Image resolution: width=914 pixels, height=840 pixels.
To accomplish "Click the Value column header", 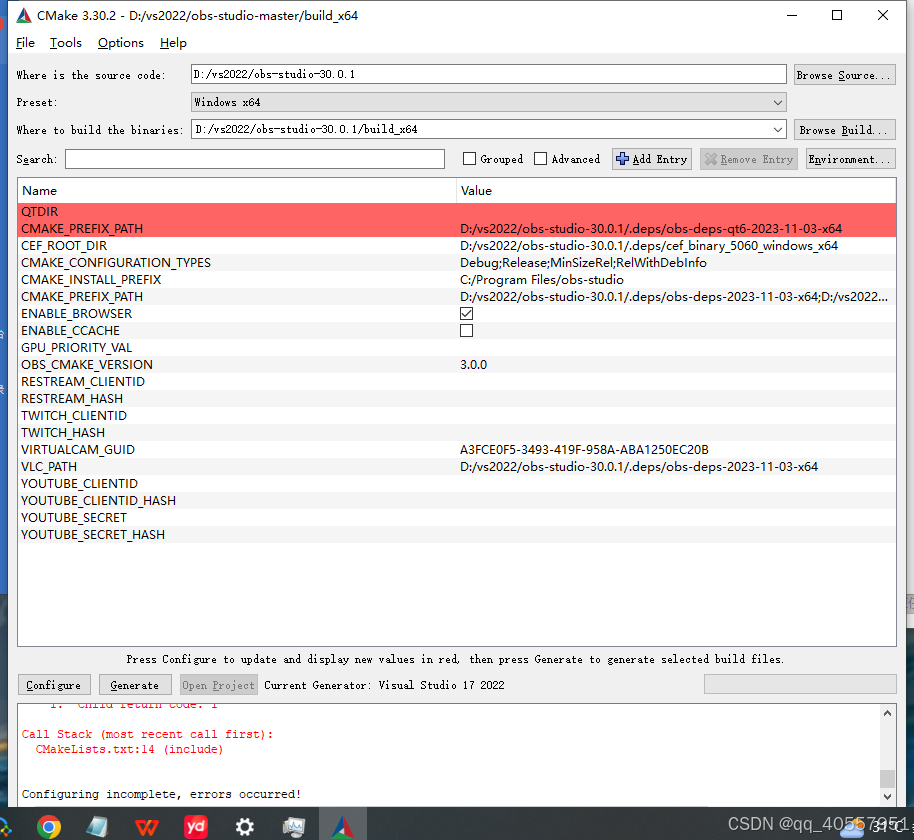I will [676, 191].
